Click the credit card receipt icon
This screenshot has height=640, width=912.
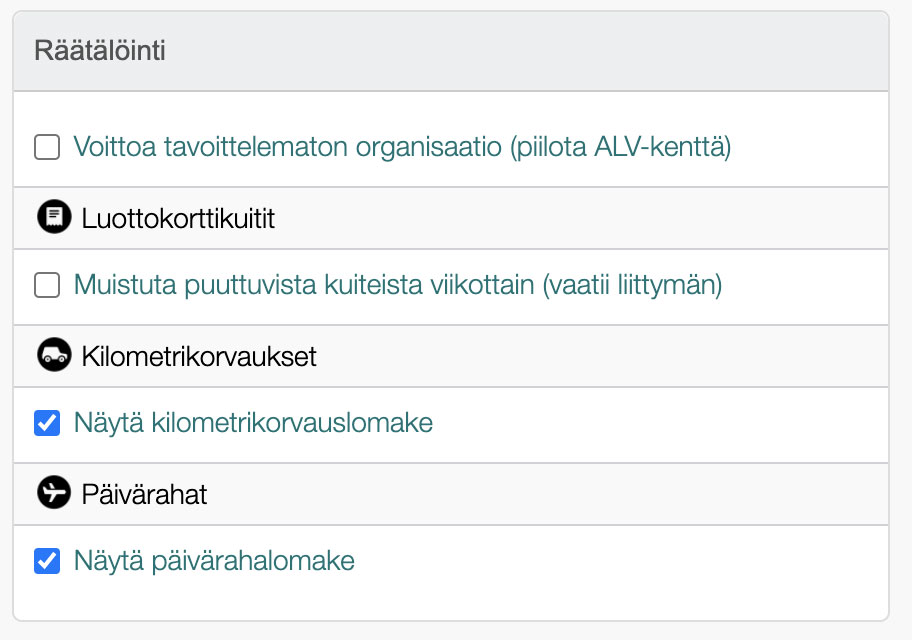point(54,217)
